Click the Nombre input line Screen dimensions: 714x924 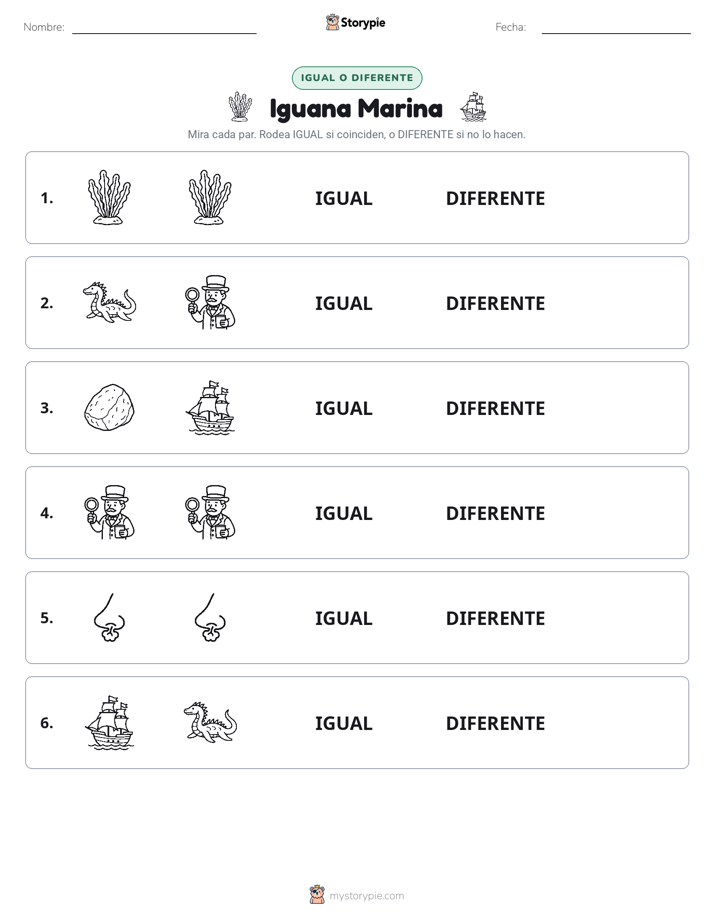(164, 28)
